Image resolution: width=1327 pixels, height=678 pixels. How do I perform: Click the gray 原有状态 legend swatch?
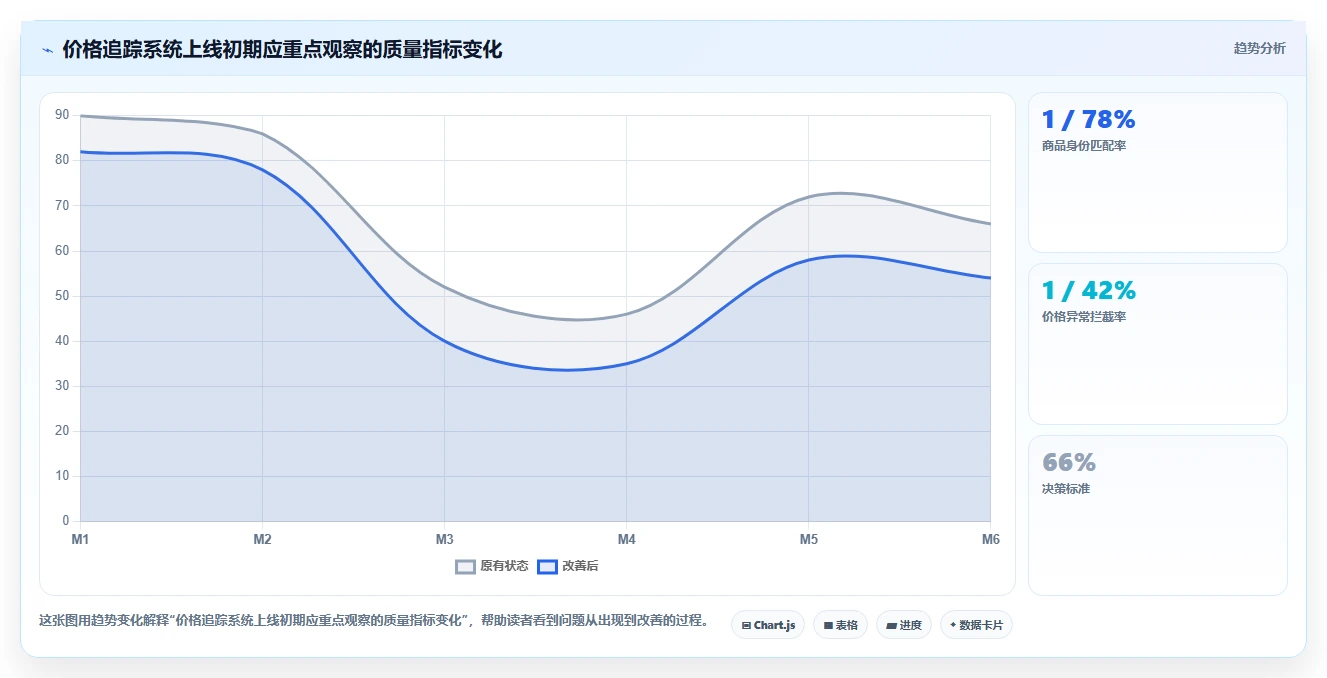coord(465,566)
